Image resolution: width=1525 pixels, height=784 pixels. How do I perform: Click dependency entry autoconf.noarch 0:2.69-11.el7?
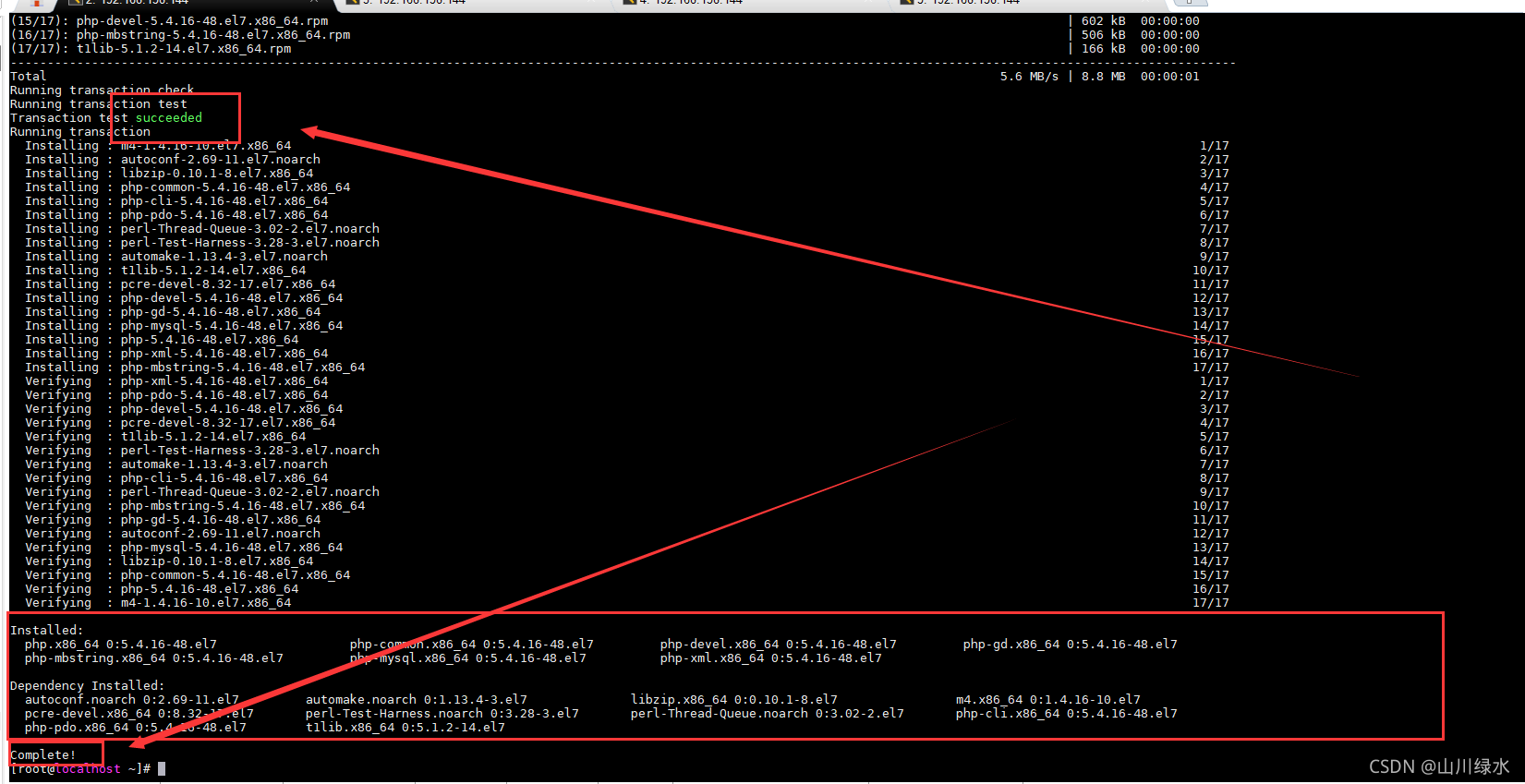(132, 699)
